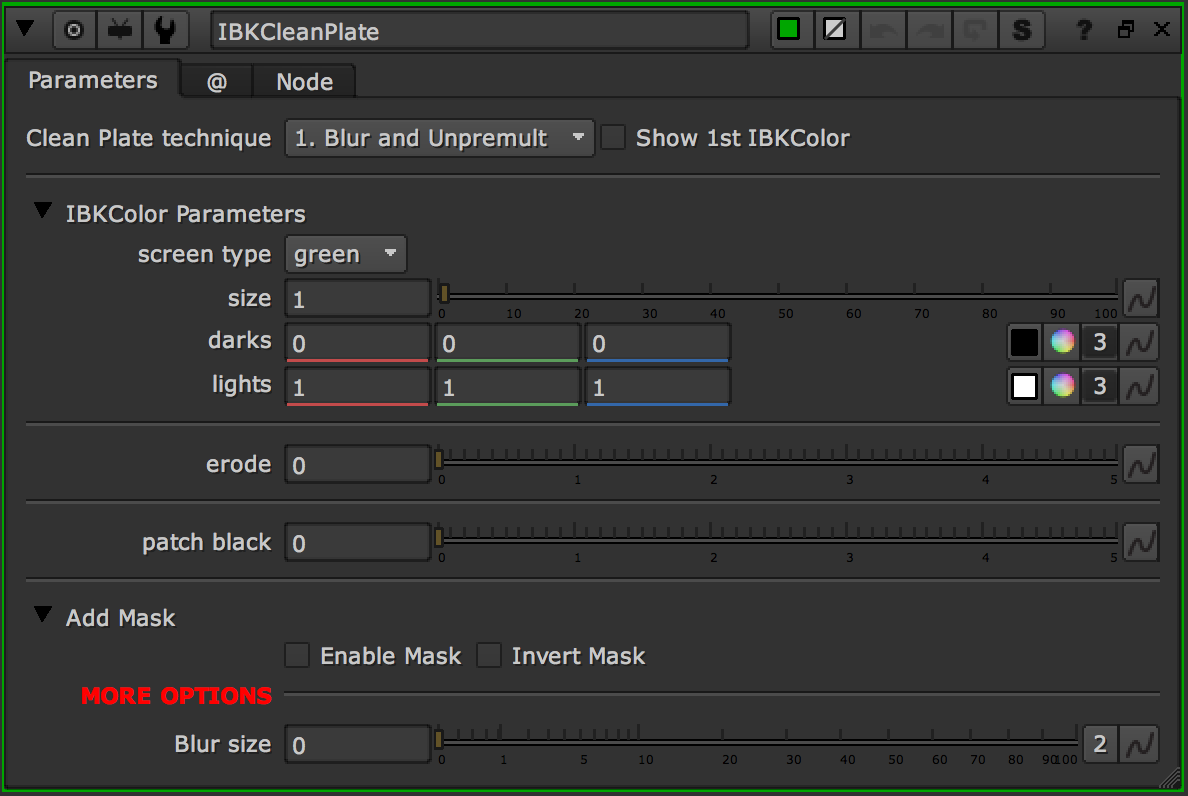Open the Clean Plate technique dropdown
1188x796 pixels.
point(439,138)
